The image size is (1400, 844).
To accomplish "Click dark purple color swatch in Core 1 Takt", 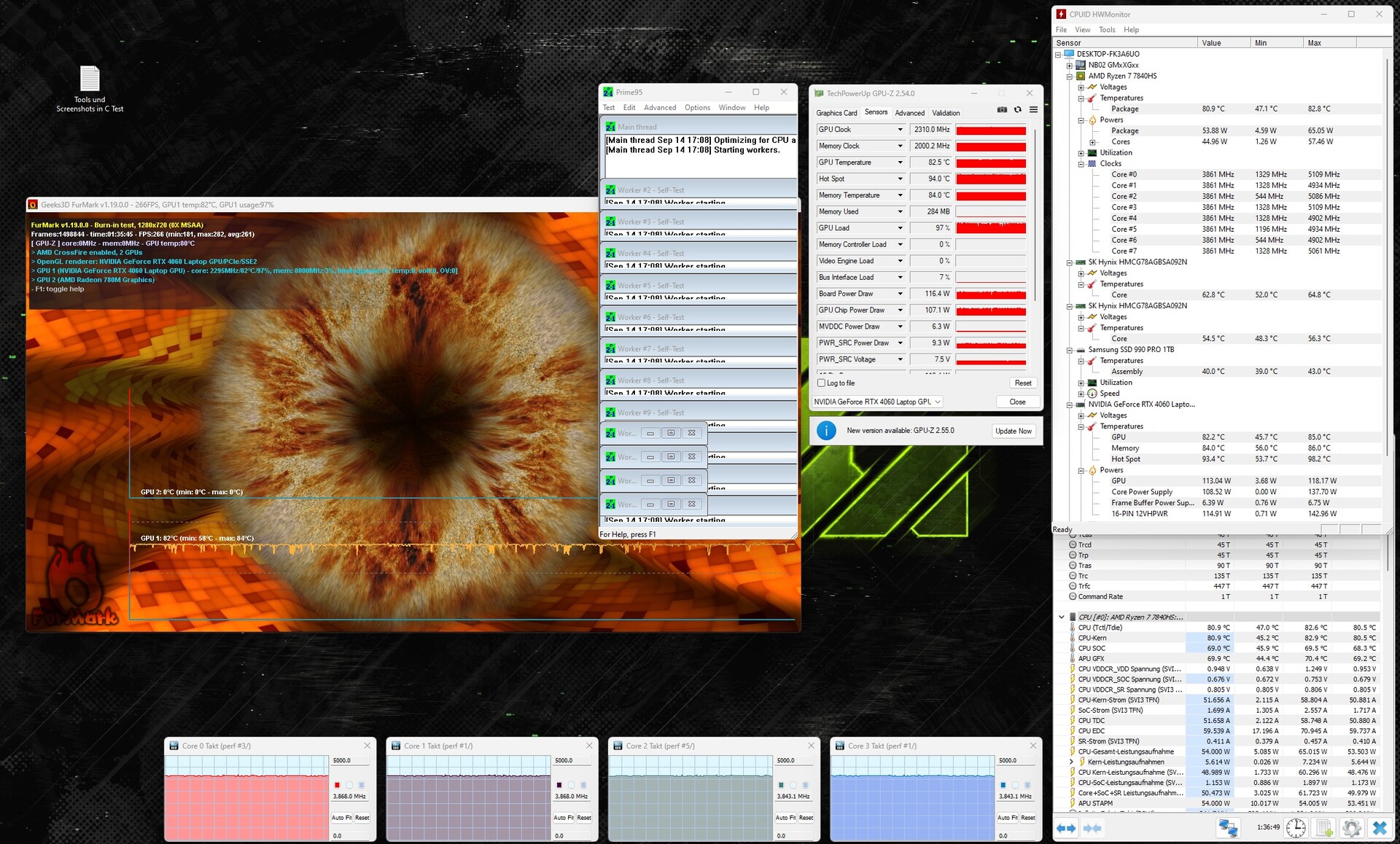I will [559, 785].
